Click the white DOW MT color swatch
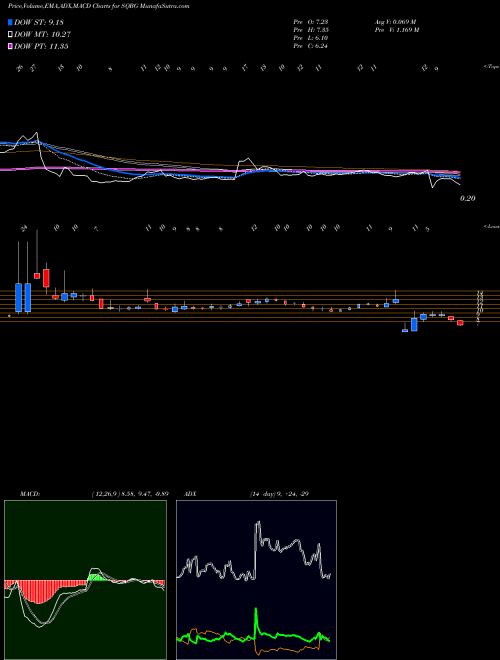500x660 pixels. pyautogui.click(x=11, y=35)
